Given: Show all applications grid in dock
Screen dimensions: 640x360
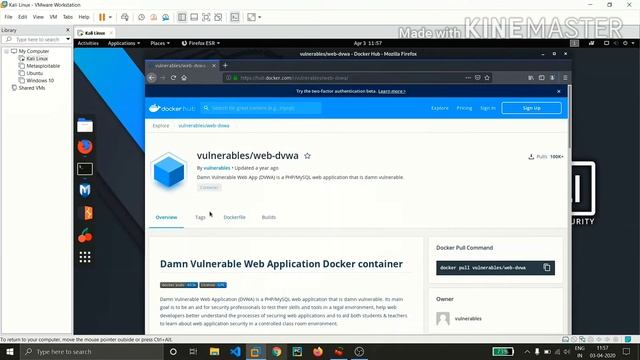Looking at the screenshot, I should 85,257.
